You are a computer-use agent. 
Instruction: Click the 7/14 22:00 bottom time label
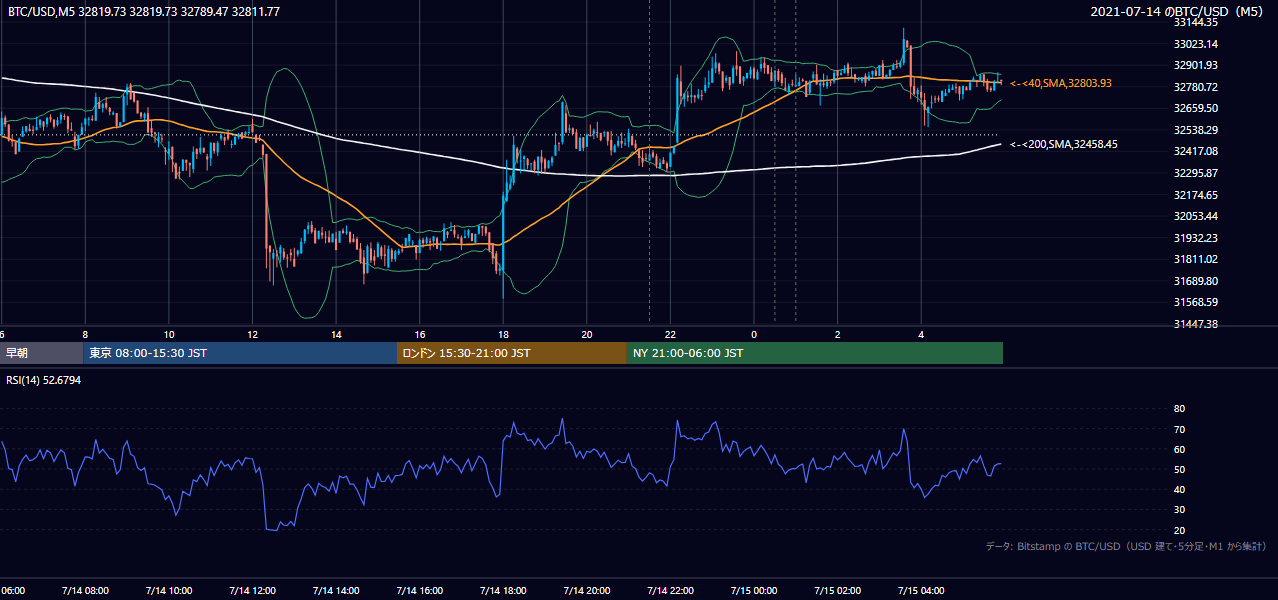click(x=670, y=591)
